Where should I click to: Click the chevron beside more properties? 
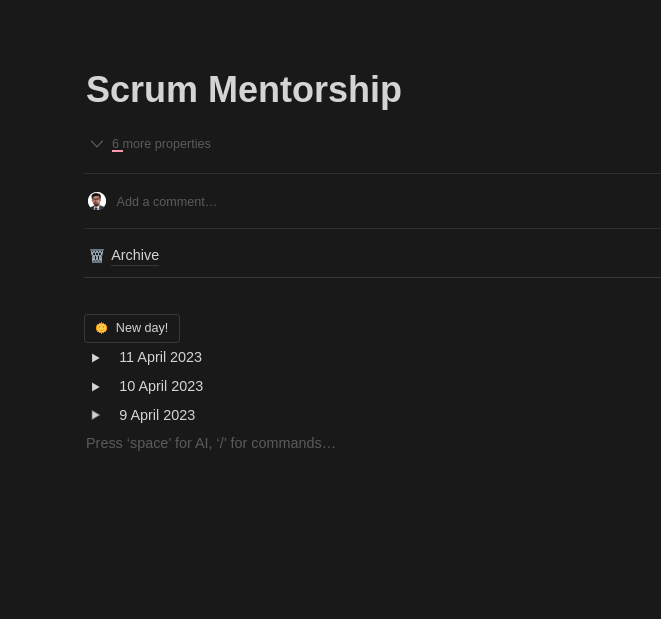97,144
